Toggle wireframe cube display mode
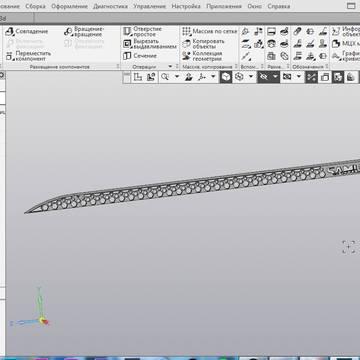The image size is (360, 360). coord(239,77)
